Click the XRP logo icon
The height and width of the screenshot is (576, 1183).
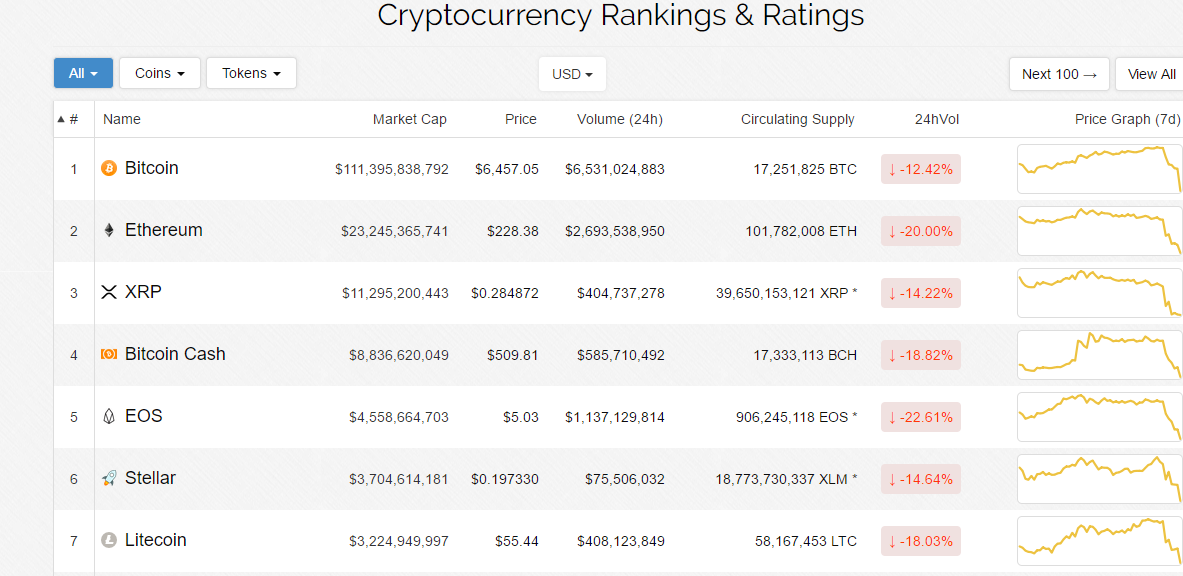point(109,293)
